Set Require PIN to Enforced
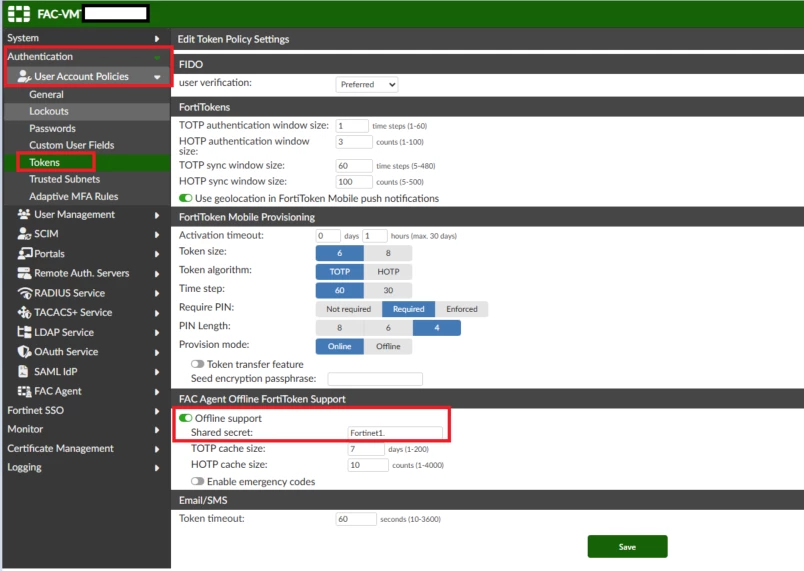The width and height of the screenshot is (804, 571). [x=461, y=309]
